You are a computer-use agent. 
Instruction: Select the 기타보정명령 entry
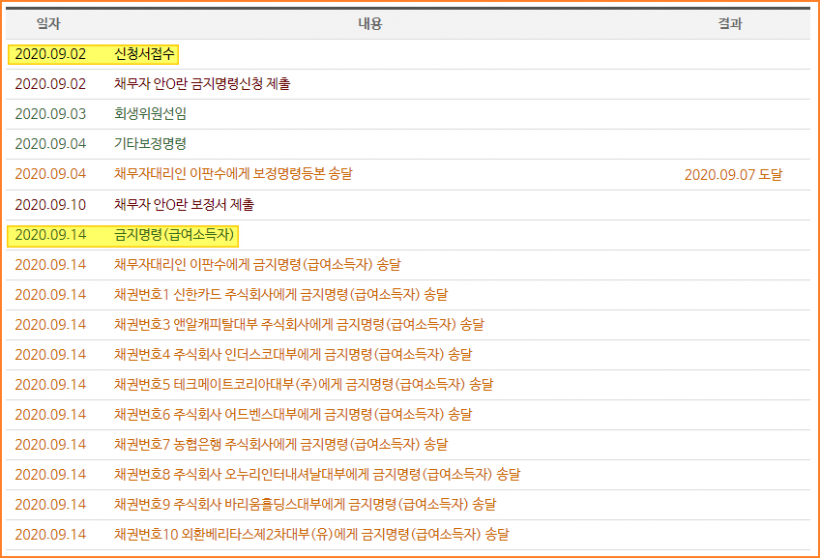(x=150, y=144)
